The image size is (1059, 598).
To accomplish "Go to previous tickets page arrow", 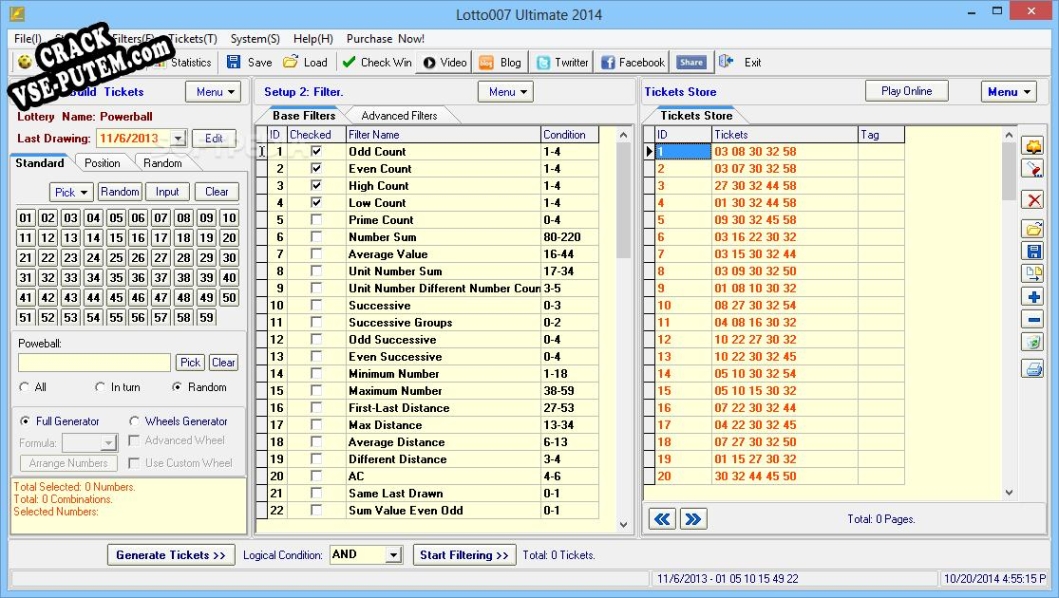I will tap(663, 519).
